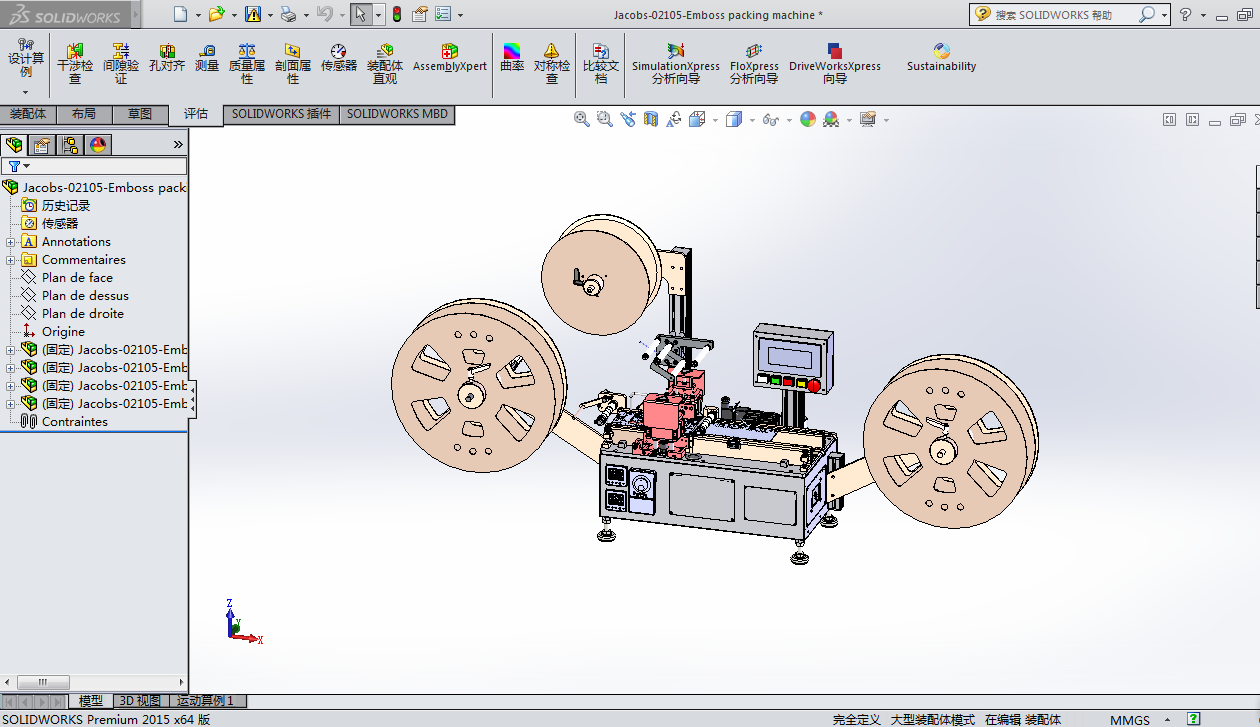Image resolution: width=1260 pixels, height=727 pixels.
Task: Start the AssemblyXpert tool
Action: click(x=450, y=57)
